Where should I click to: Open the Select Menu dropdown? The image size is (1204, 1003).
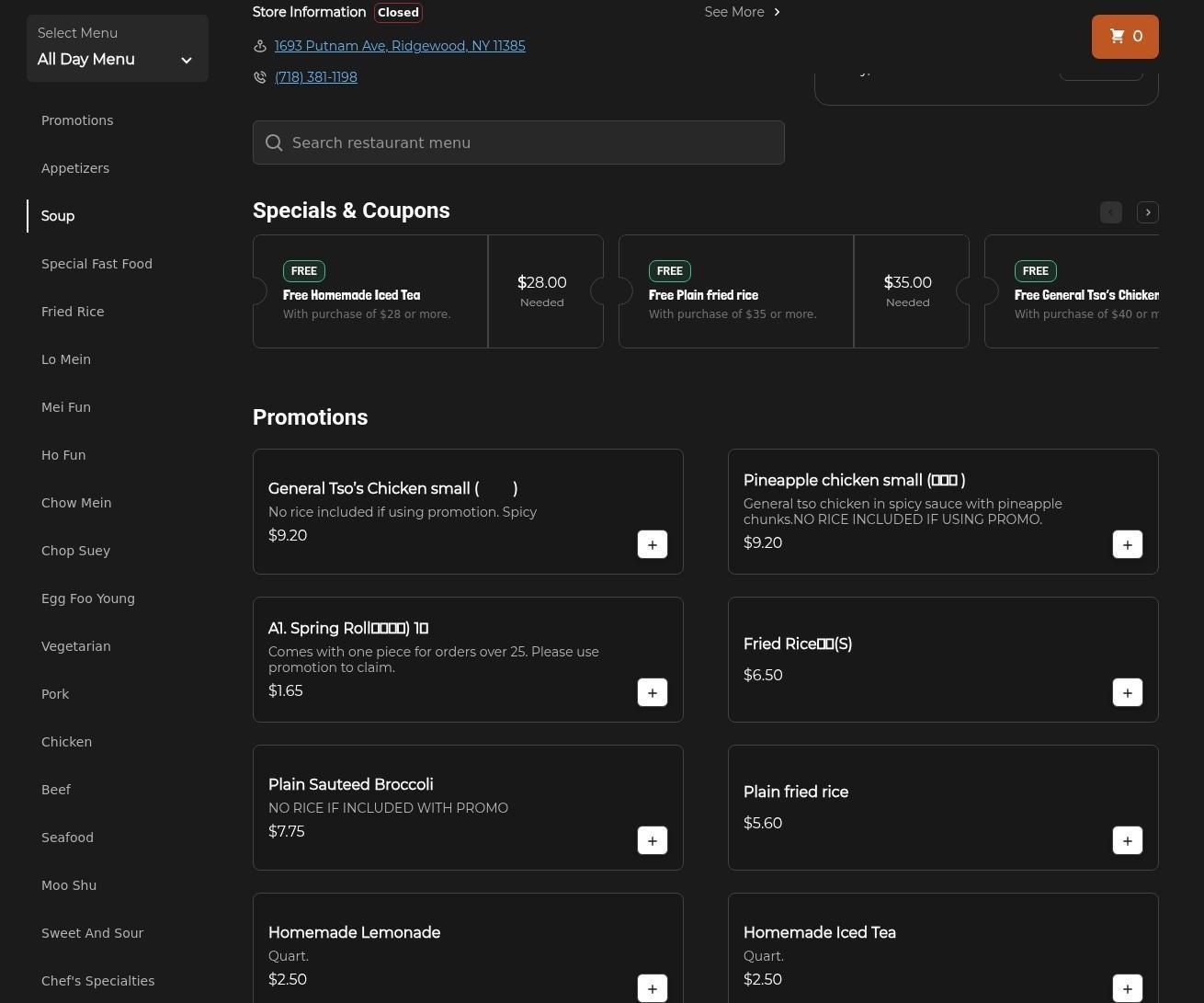click(x=117, y=49)
